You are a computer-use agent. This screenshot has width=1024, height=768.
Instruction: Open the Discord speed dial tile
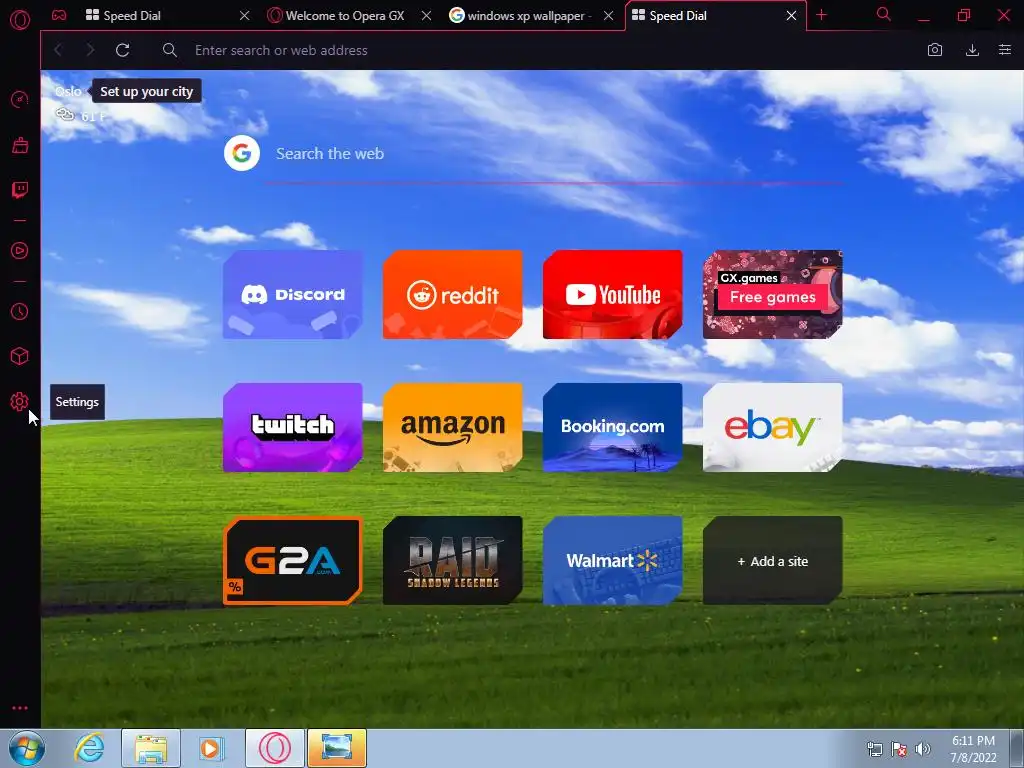(293, 295)
